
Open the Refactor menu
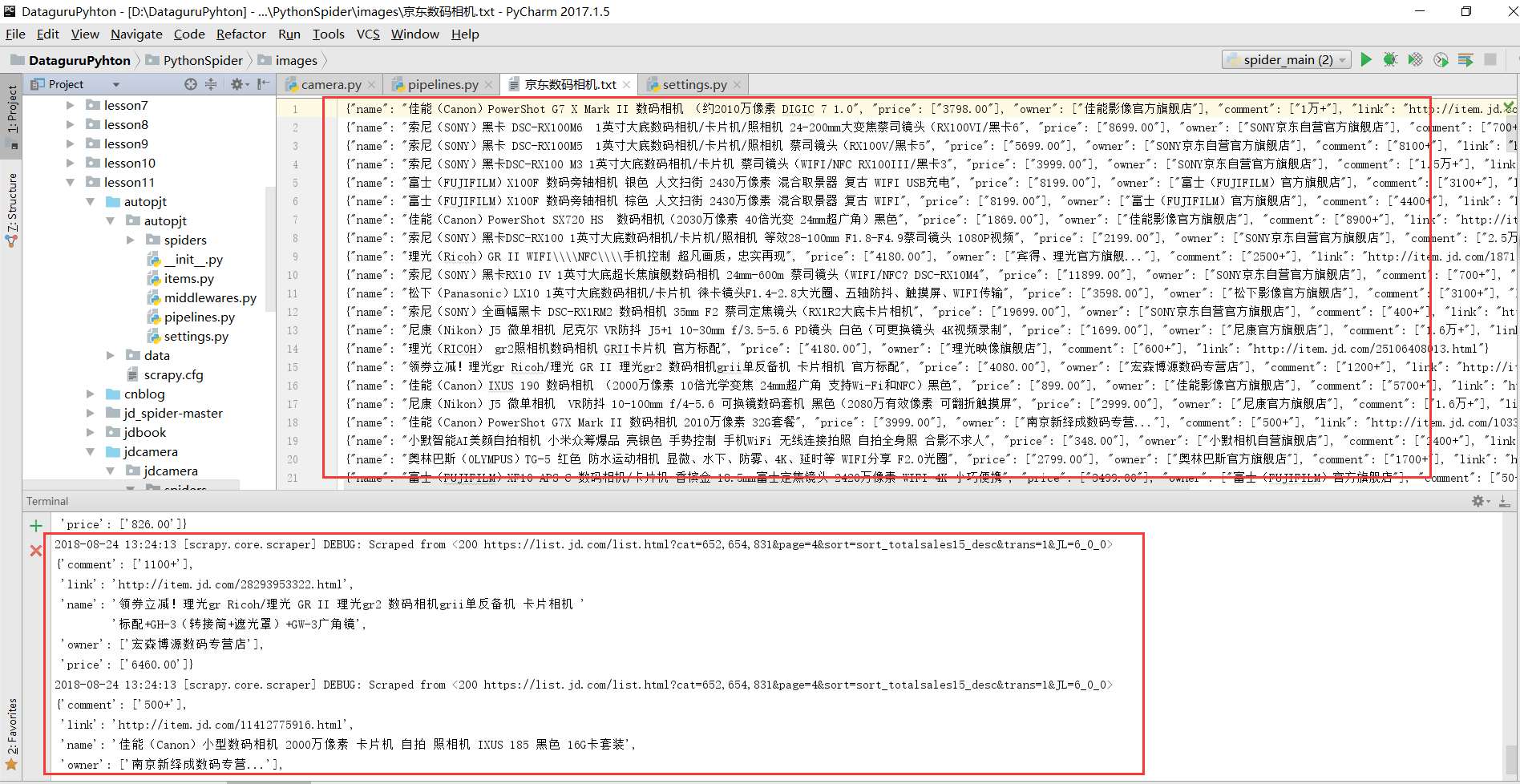point(241,34)
